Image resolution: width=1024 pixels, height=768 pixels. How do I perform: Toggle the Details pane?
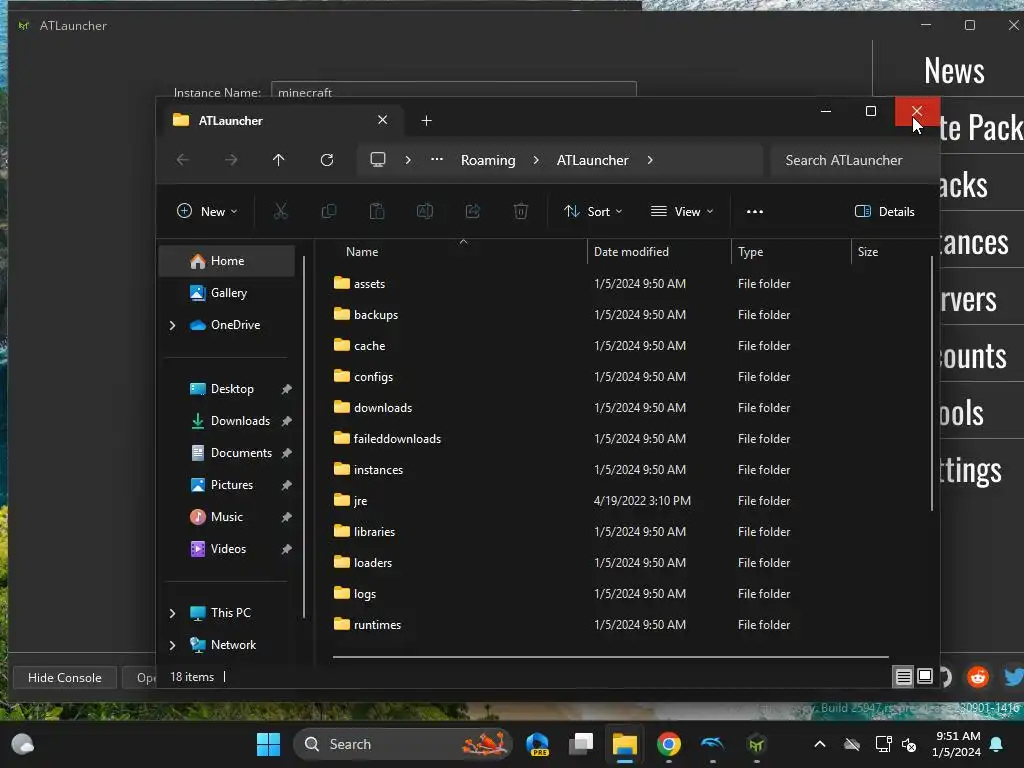[x=885, y=212]
